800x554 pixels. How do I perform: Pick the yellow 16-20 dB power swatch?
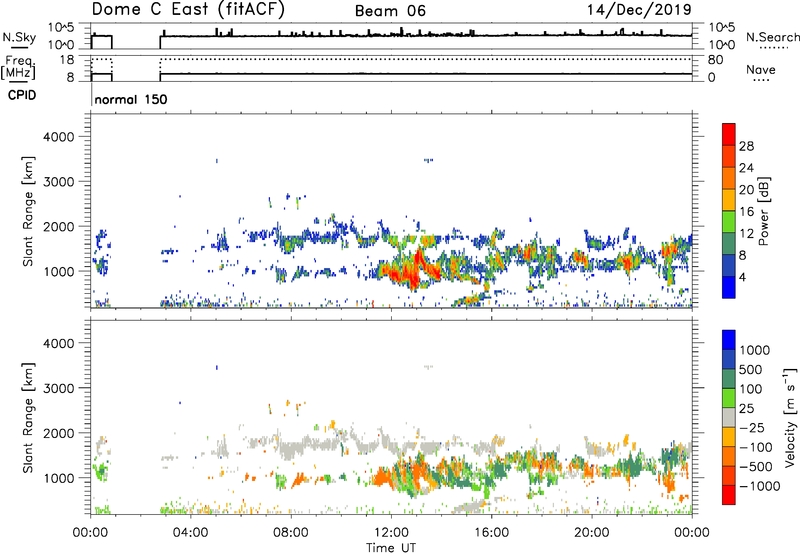pos(729,200)
